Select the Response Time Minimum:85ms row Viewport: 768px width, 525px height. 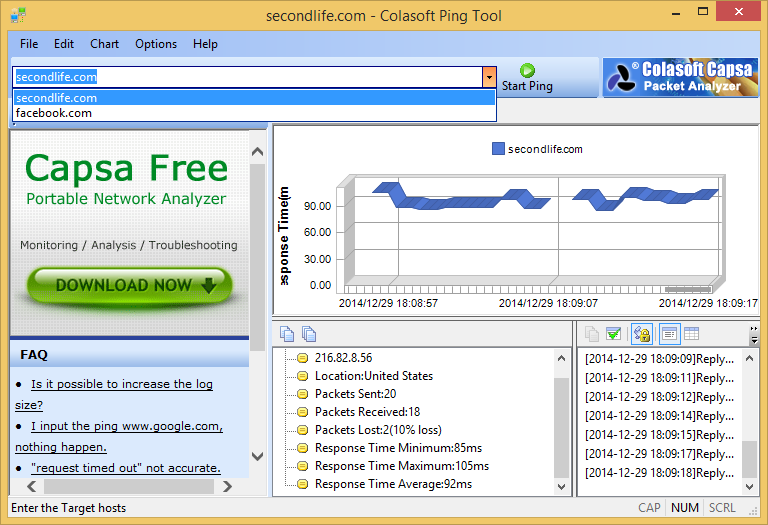tap(398, 448)
